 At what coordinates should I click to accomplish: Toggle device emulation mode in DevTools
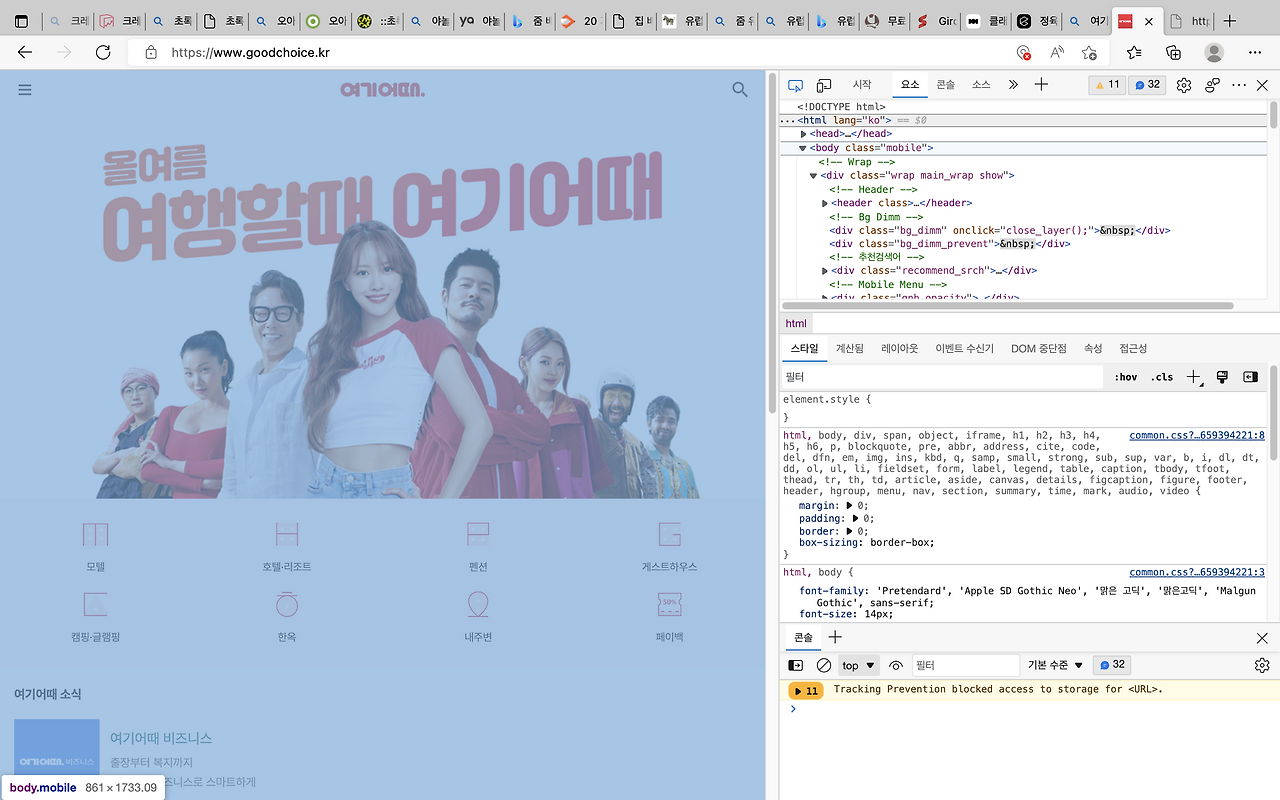click(x=824, y=85)
